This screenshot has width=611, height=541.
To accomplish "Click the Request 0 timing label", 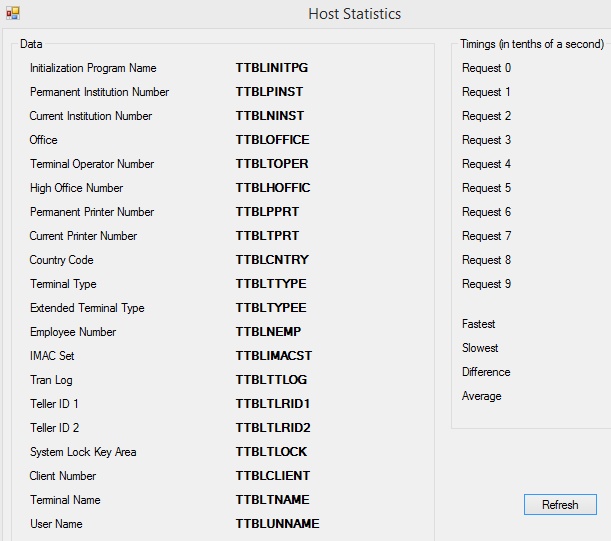I will pos(486,68).
